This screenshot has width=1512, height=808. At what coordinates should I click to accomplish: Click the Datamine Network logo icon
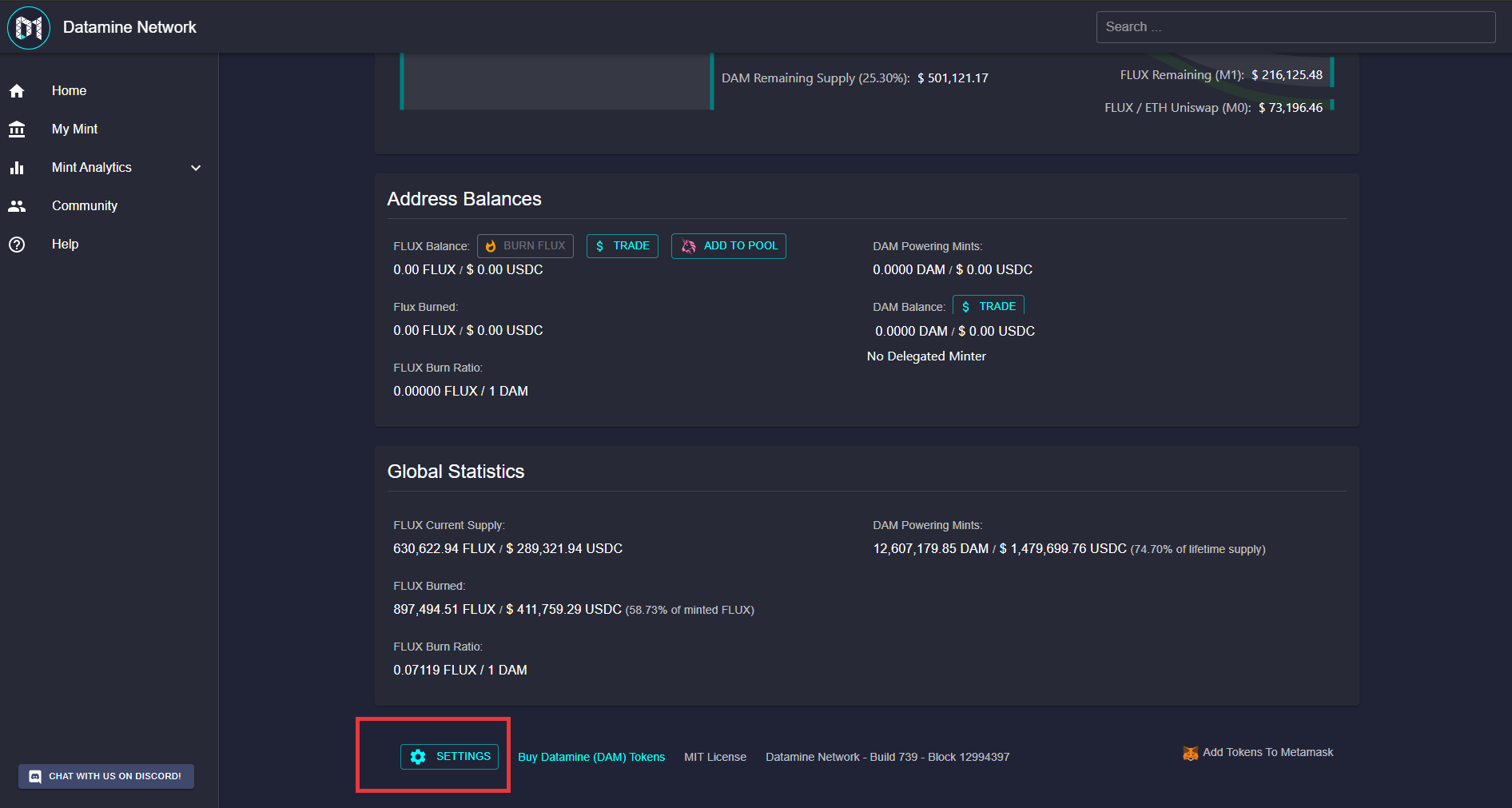[29, 27]
